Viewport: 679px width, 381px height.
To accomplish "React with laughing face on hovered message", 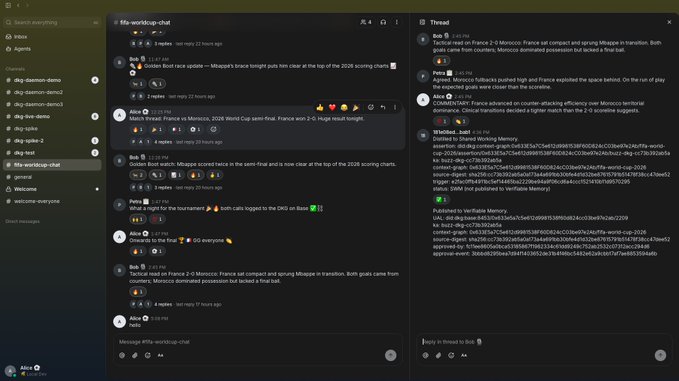I will click(x=344, y=107).
